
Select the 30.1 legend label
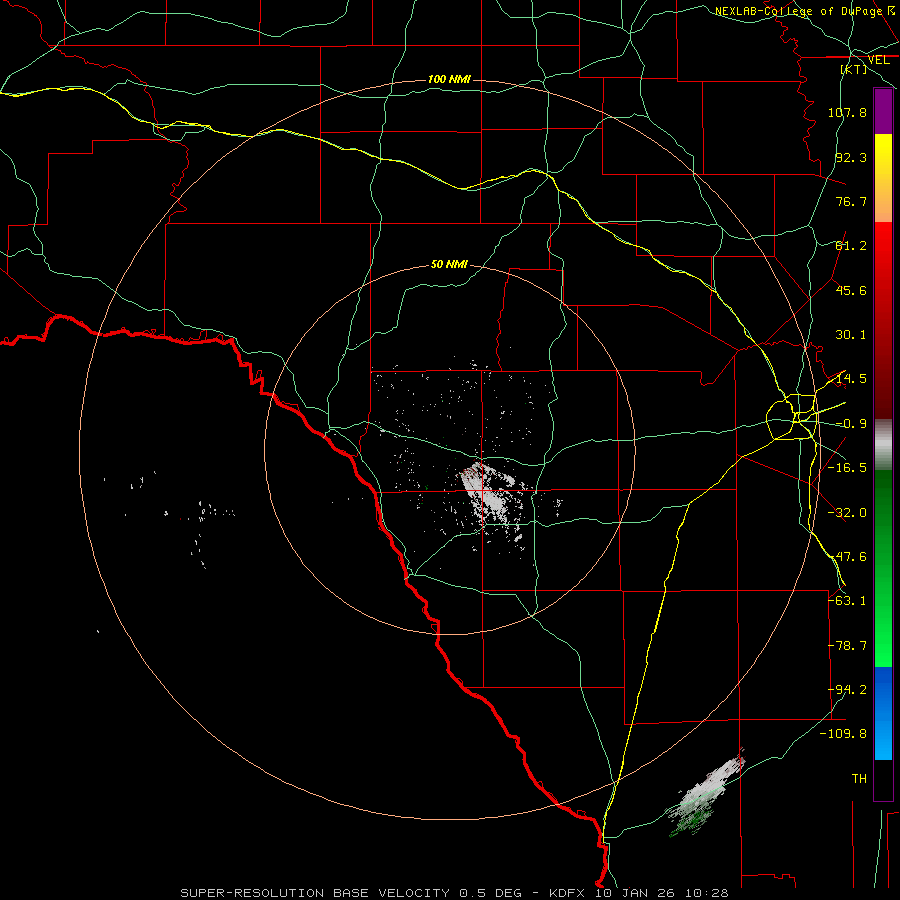pos(851,335)
